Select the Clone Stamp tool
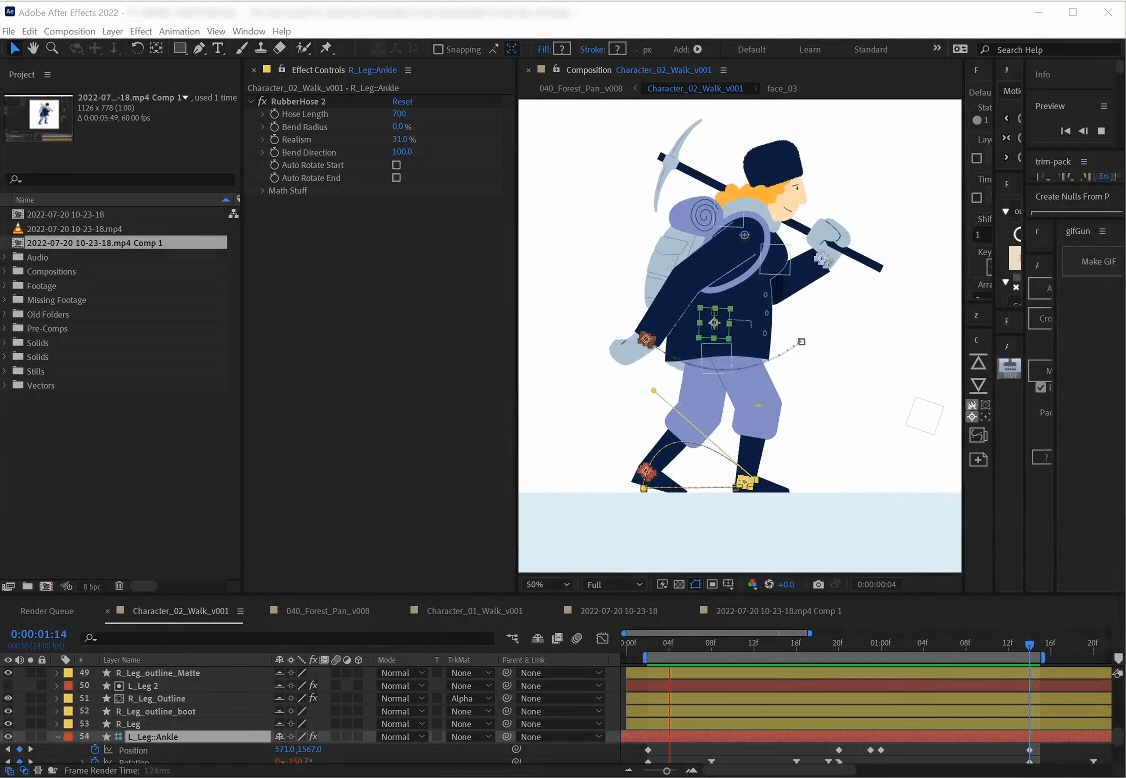Image resolution: width=1126 pixels, height=778 pixels. pyautogui.click(x=261, y=48)
